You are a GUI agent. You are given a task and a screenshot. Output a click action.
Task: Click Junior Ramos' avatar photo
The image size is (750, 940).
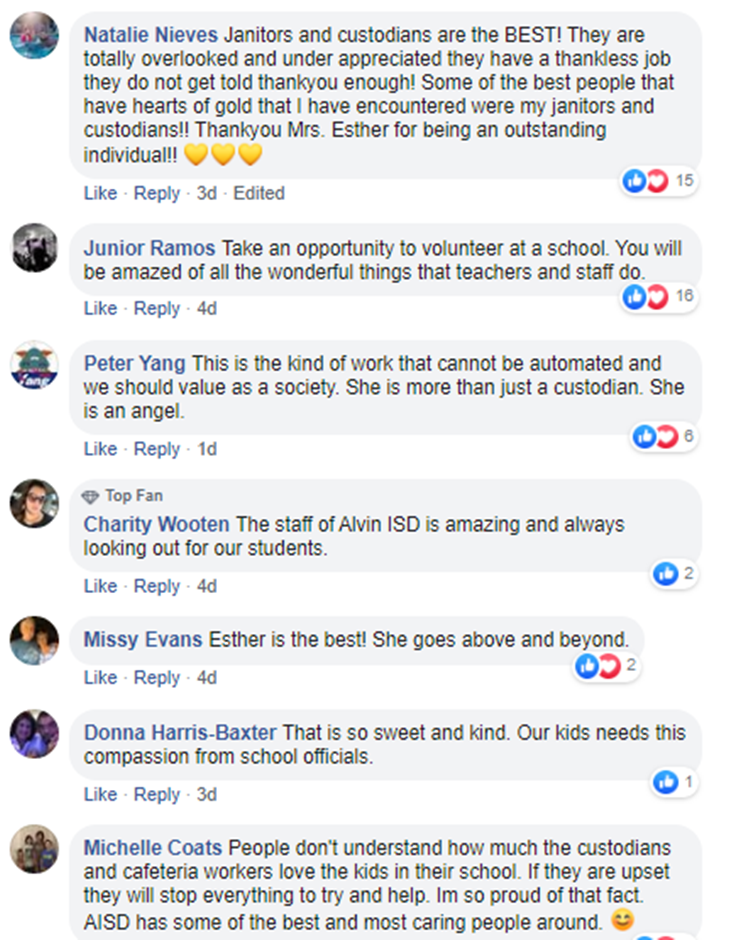[x=34, y=248]
